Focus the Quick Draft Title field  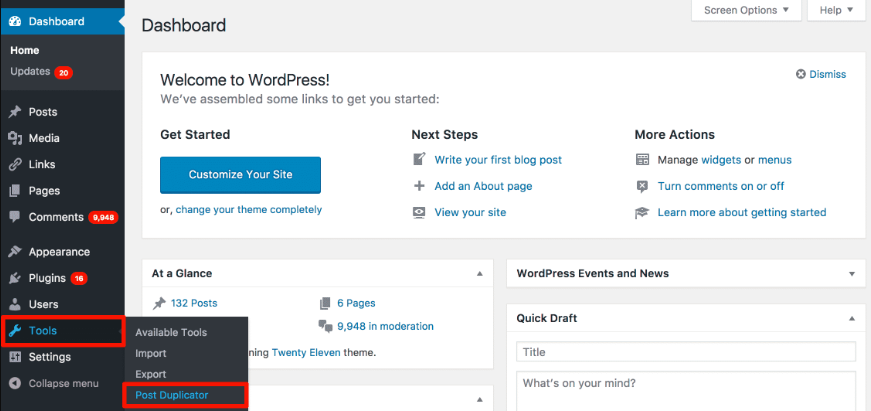pyautogui.click(x=686, y=352)
